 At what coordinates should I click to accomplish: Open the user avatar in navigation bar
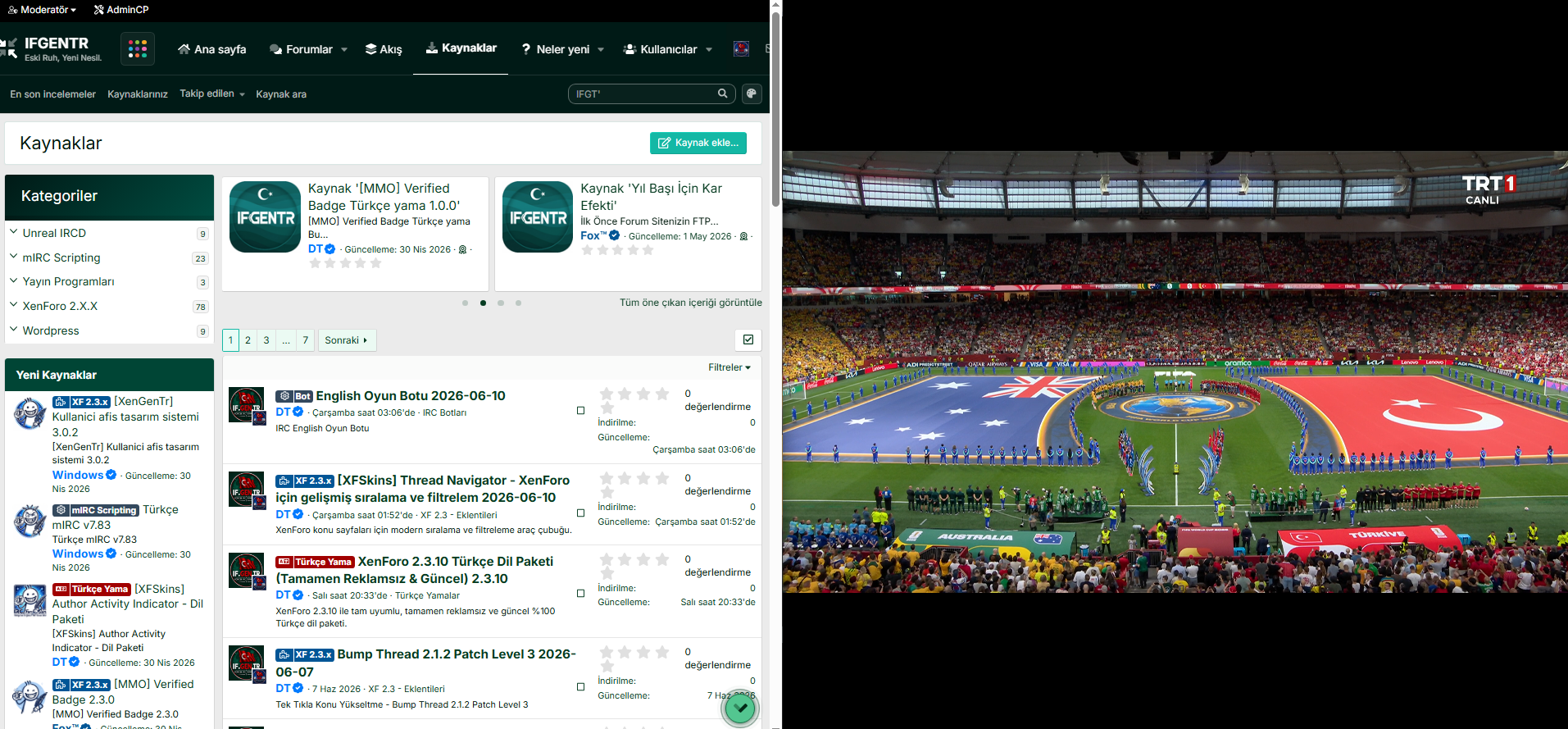point(741,48)
